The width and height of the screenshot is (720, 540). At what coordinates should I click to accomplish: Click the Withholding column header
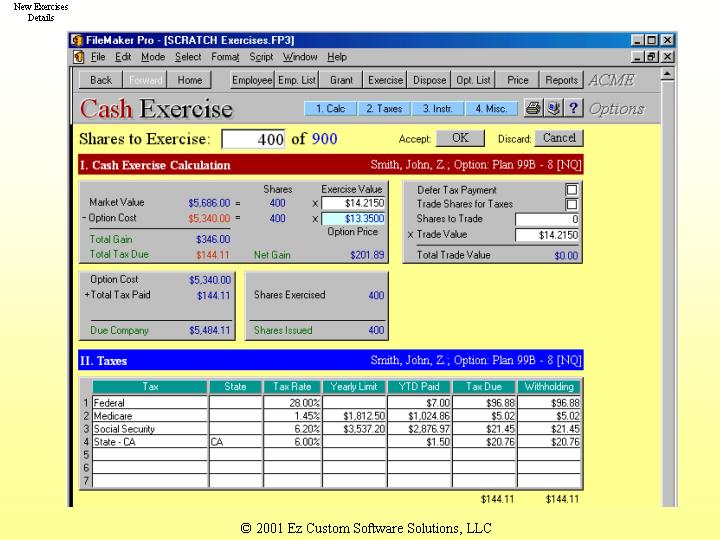549,387
